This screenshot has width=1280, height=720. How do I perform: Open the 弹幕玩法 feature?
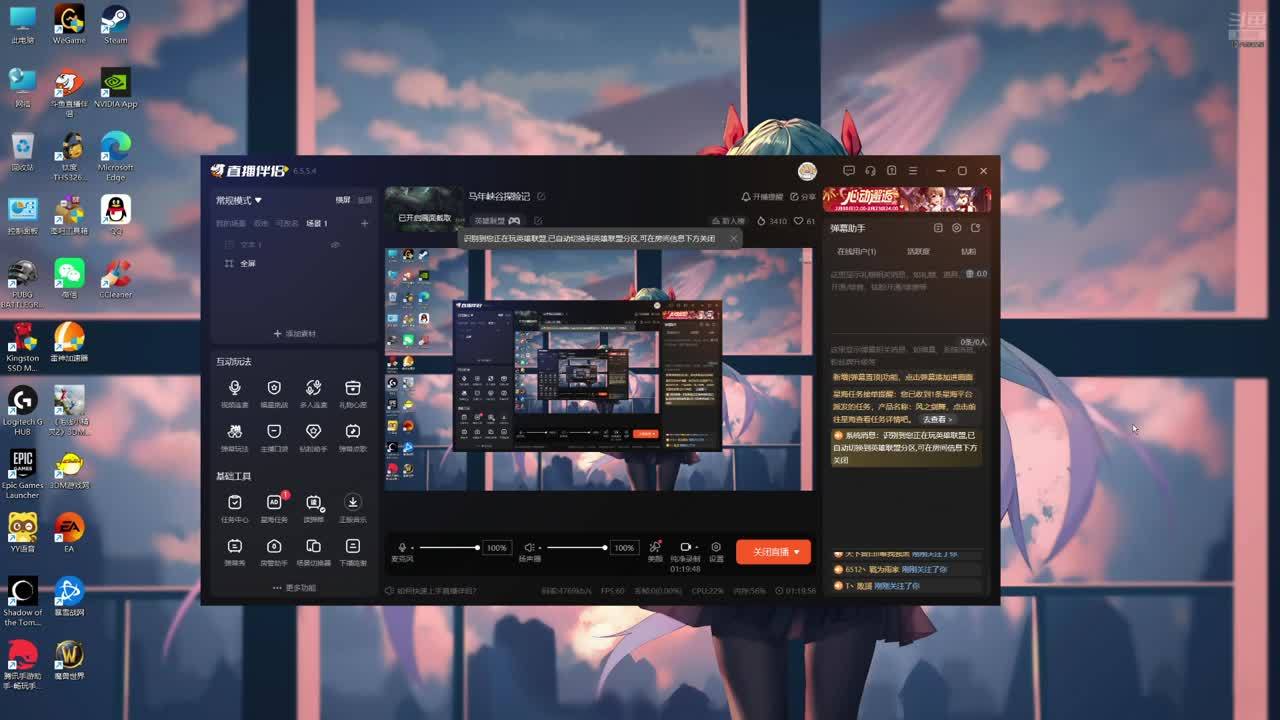[x=234, y=437]
